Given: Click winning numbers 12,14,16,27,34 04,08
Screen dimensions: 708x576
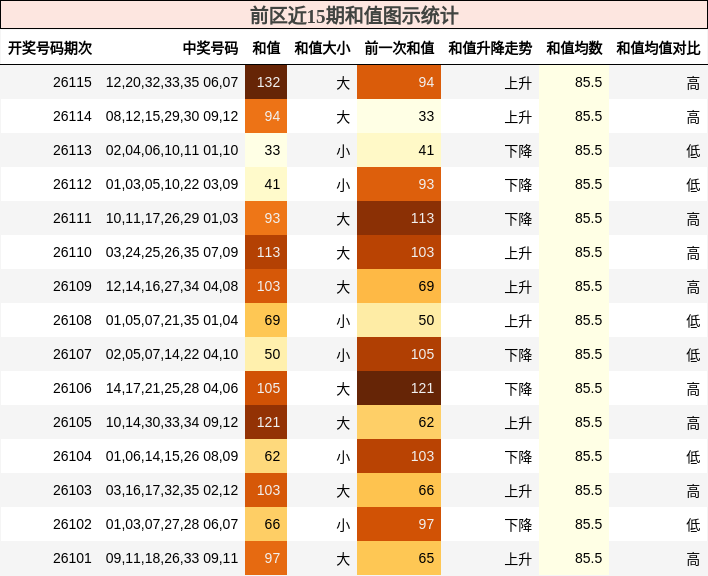Looking at the screenshot, I should point(172,286).
